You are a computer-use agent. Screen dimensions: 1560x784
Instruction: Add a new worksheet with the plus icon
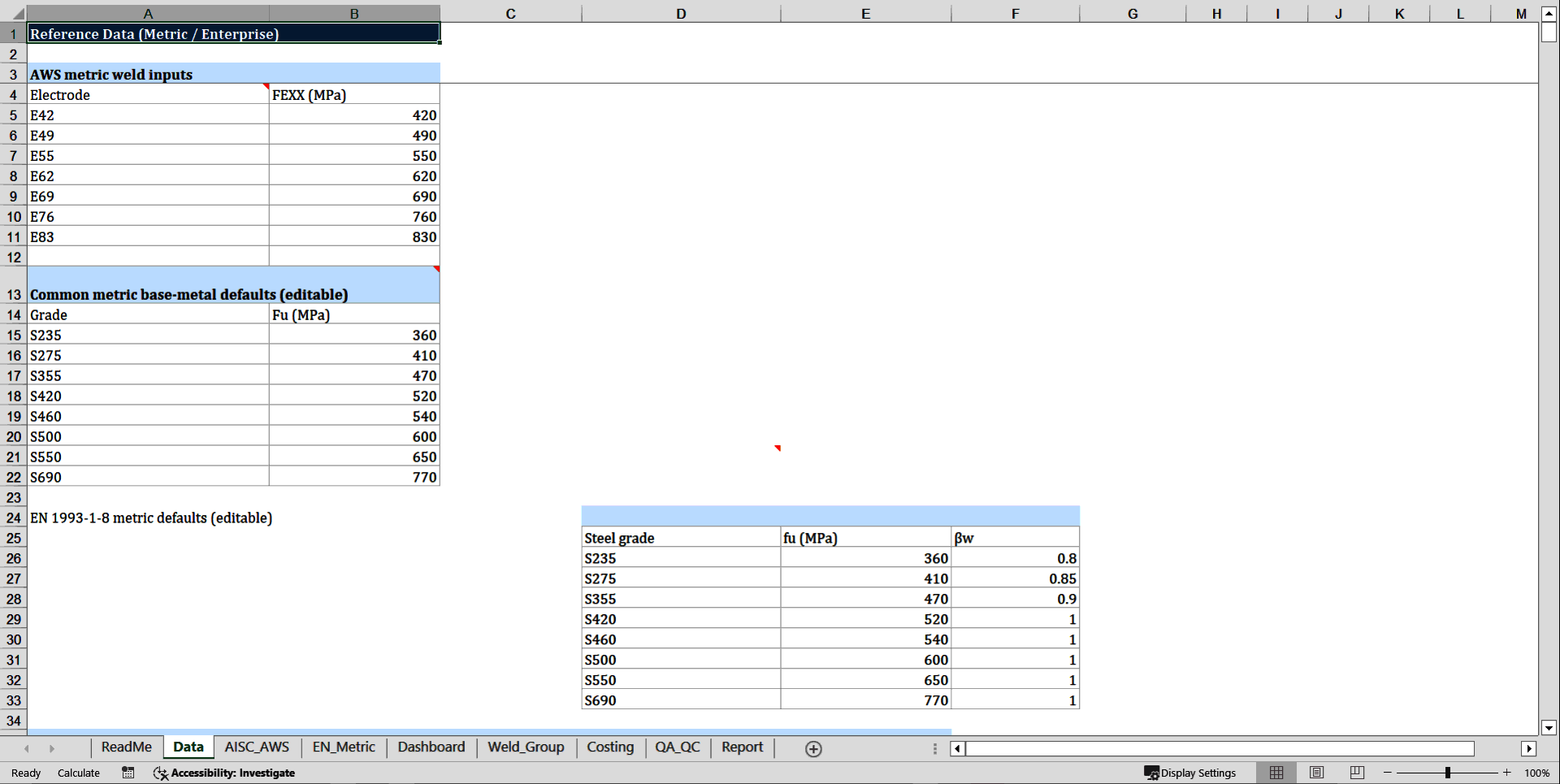812,748
